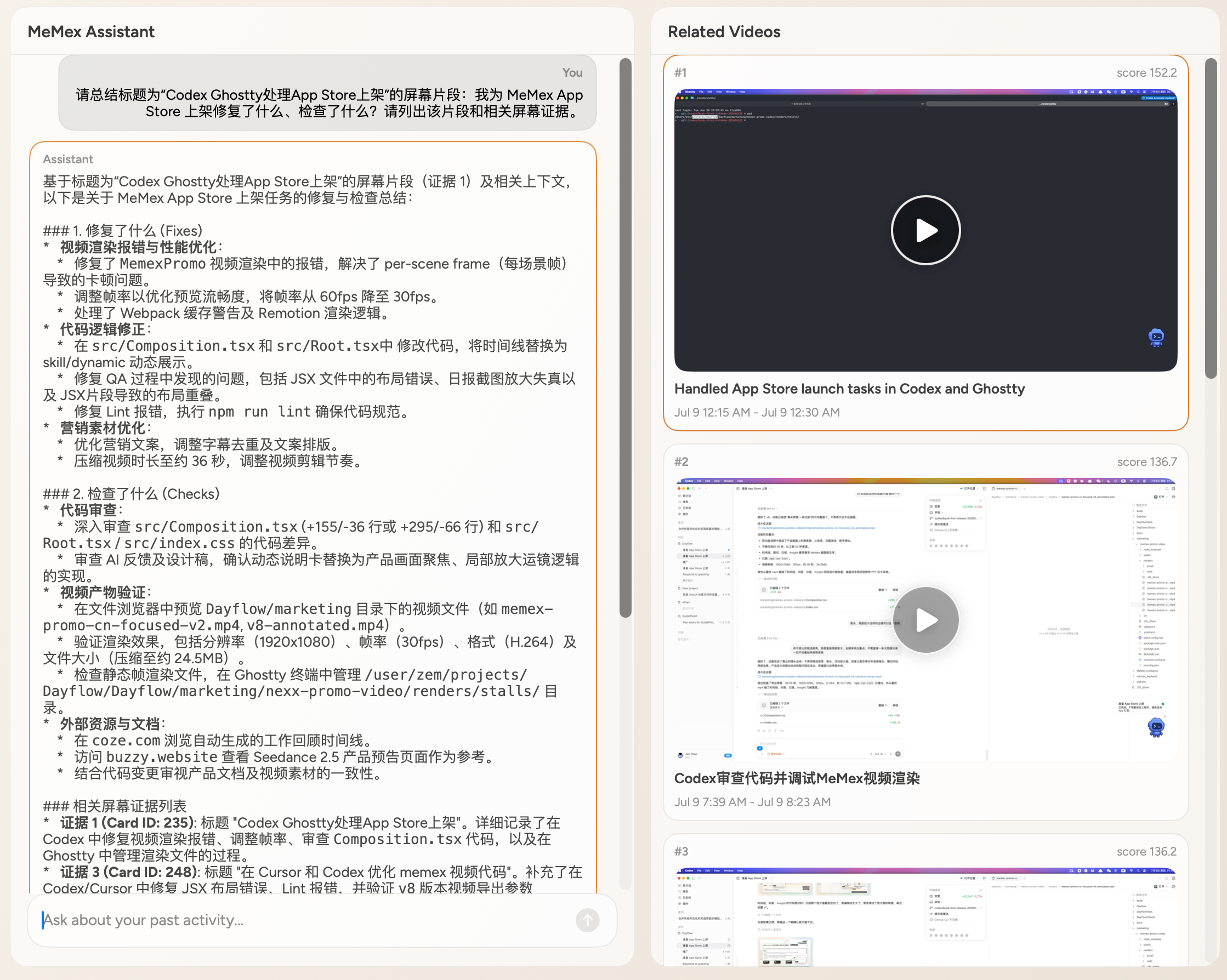Click the '#2' rank label
This screenshot has width=1227, height=980.
coord(681,462)
